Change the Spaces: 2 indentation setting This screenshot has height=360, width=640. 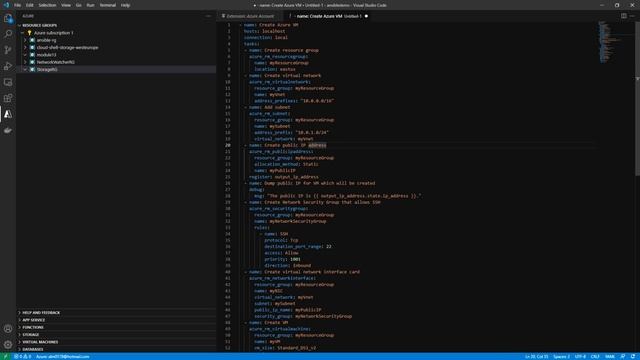click(x=561, y=356)
